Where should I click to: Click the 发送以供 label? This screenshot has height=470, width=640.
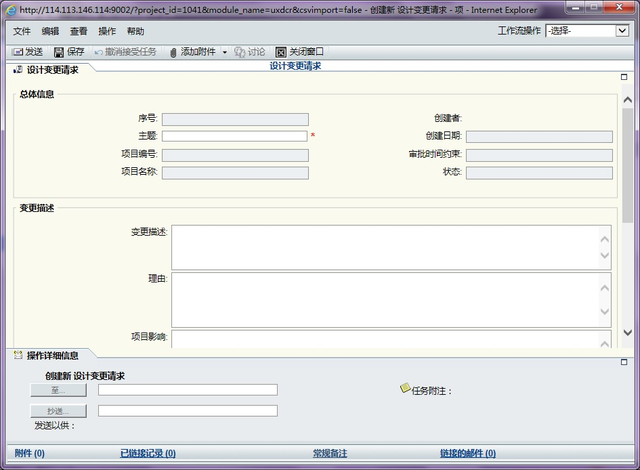[x=54, y=426]
